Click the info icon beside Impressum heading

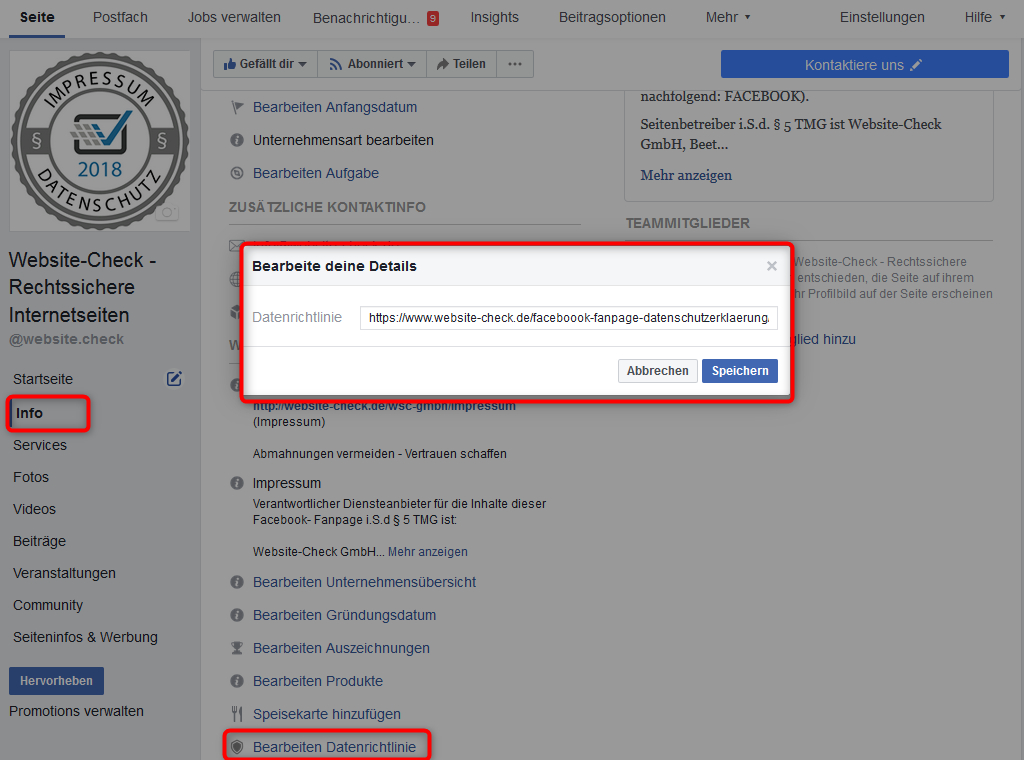point(237,483)
